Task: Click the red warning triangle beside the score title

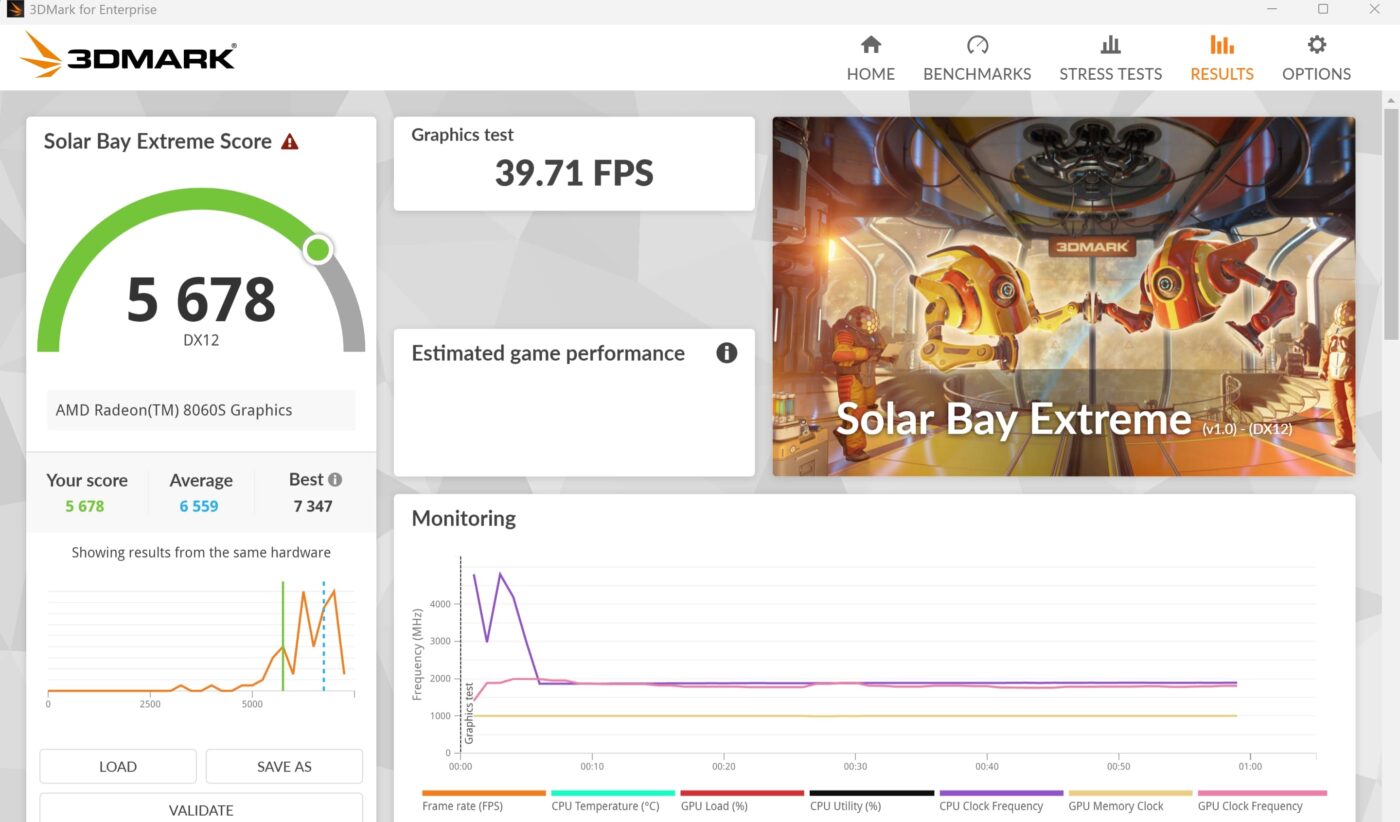Action: click(x=290, y=142)
